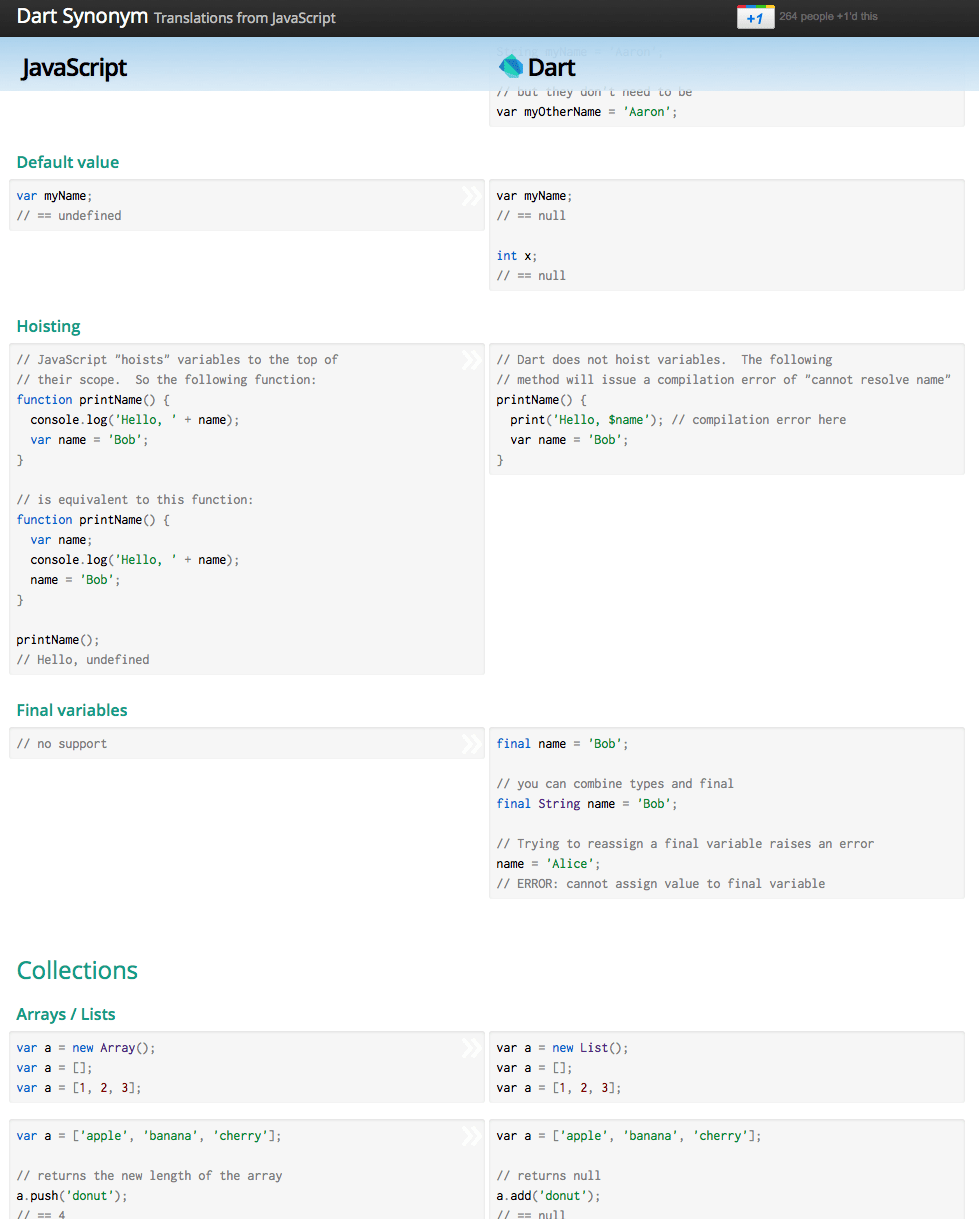Click '// method will issue a compilation error' comment
Screen dimensions: 979x1219
coord(723,380)
